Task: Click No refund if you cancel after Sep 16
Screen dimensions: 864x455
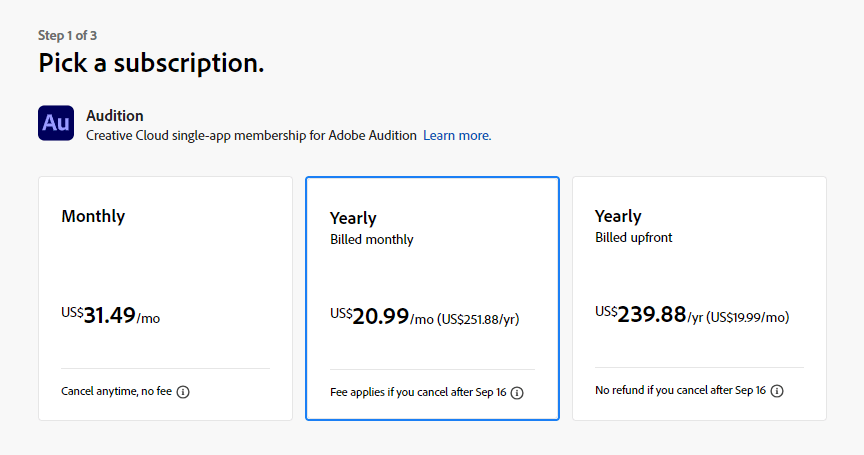Action: (x=681, y=390)
